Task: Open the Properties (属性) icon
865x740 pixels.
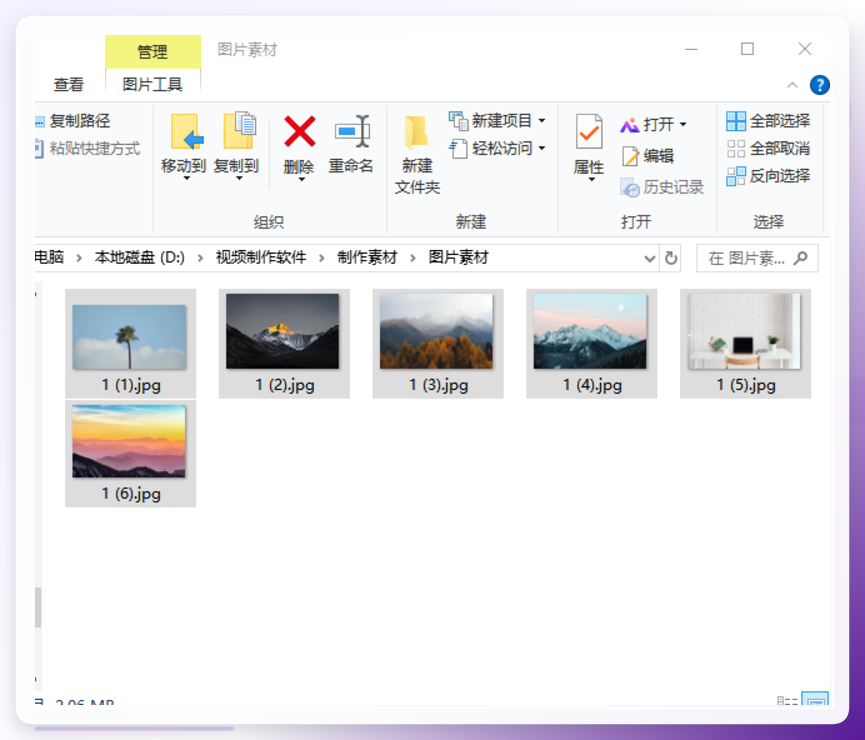Action: (589, 132)
